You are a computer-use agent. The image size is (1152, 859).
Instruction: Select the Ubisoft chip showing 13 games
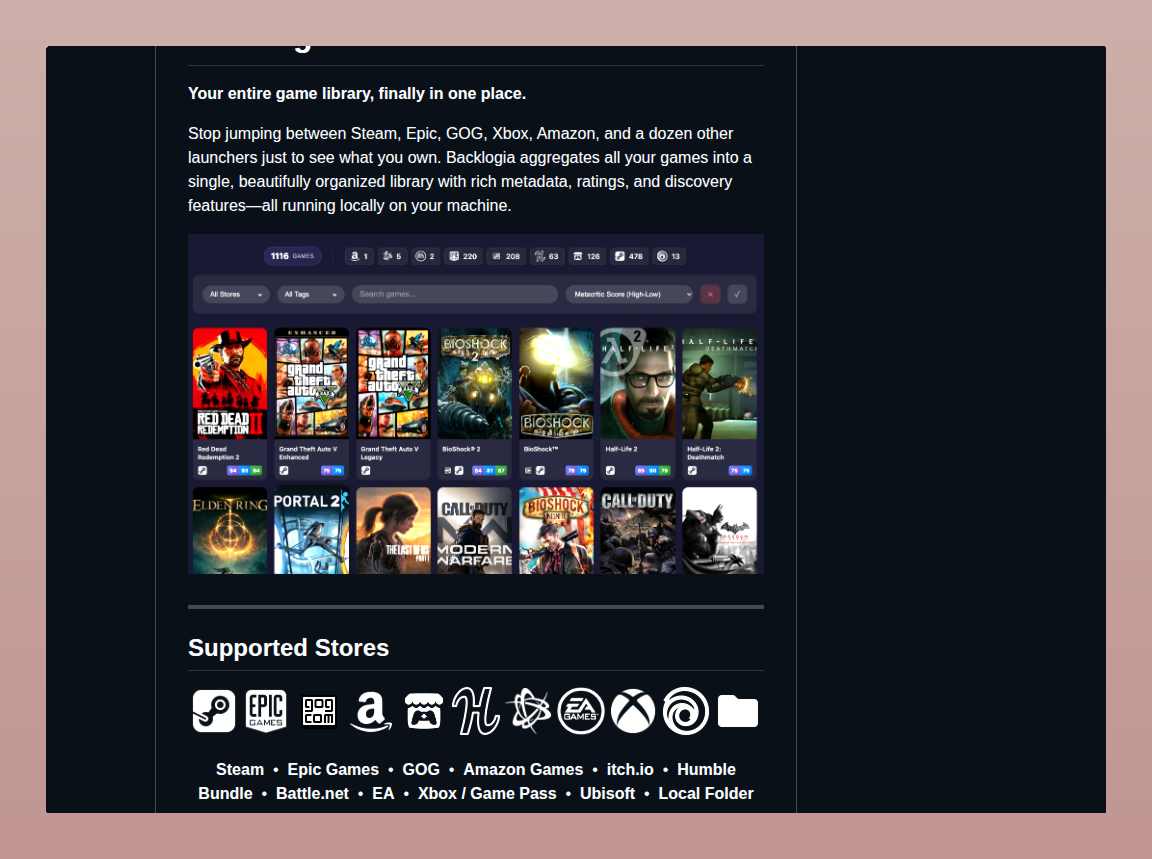669,256
